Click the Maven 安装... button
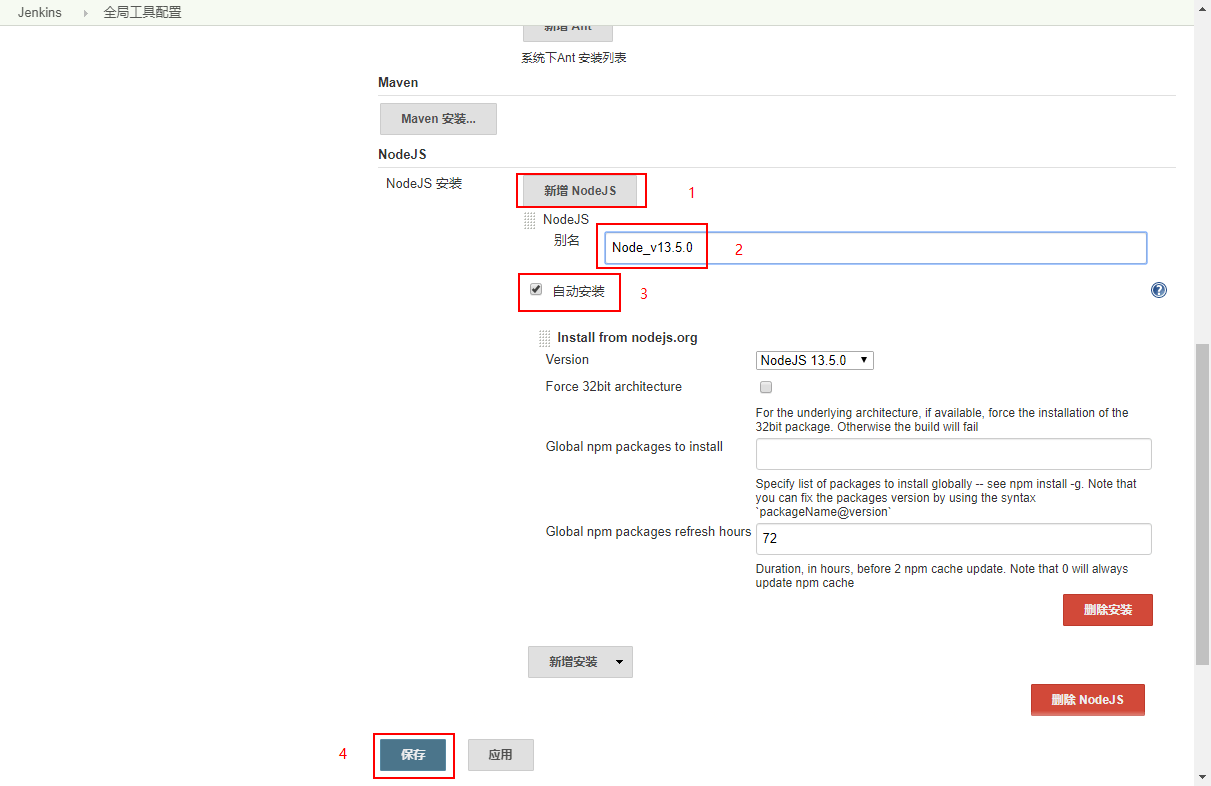The width and height of the screenshot is (1211, 786). (x=438, y=119)
